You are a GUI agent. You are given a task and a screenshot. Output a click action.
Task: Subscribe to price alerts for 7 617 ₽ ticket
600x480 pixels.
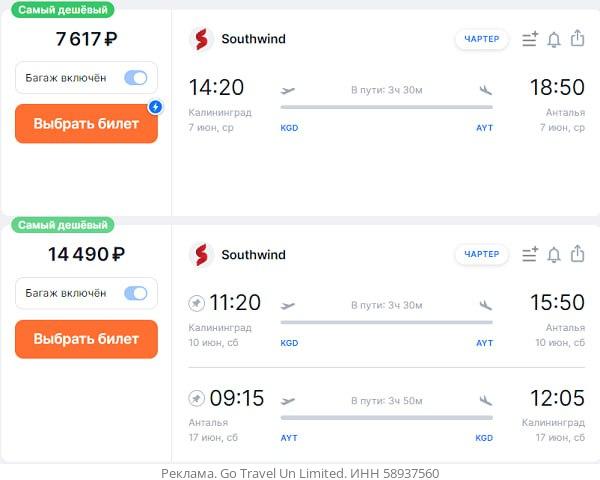tap(554, 39)
